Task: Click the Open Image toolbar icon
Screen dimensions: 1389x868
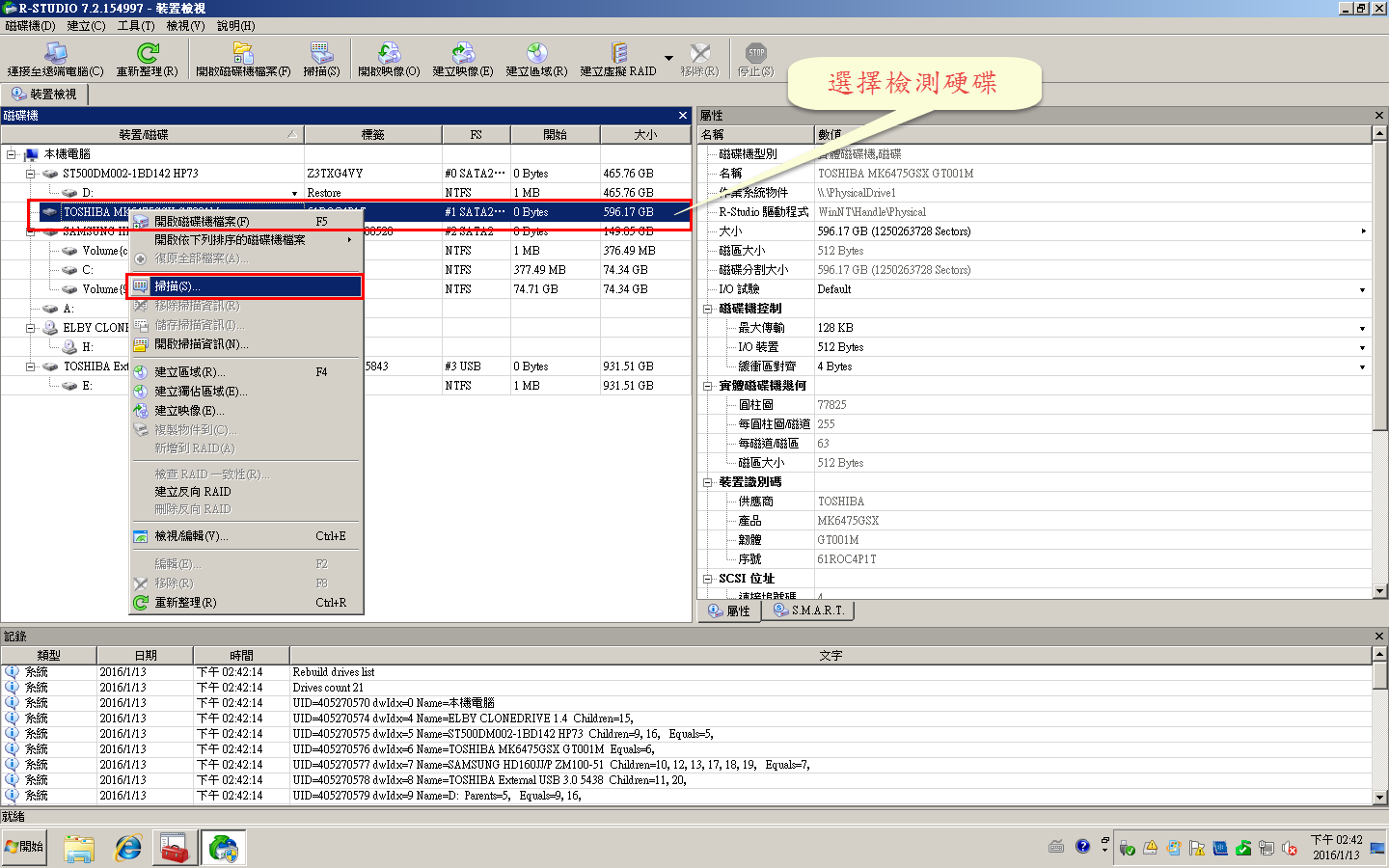Action: [x=389, y=54]
